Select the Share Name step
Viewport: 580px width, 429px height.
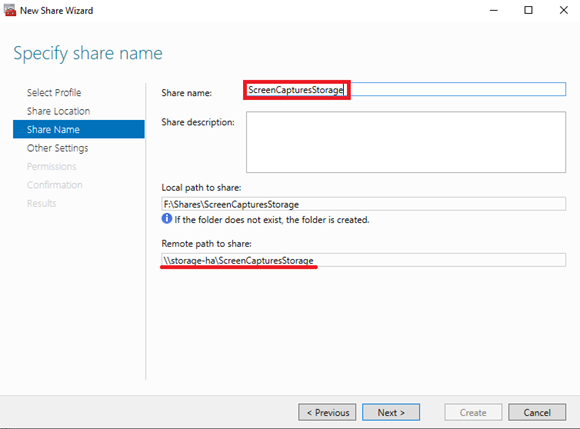pos(79,129)
